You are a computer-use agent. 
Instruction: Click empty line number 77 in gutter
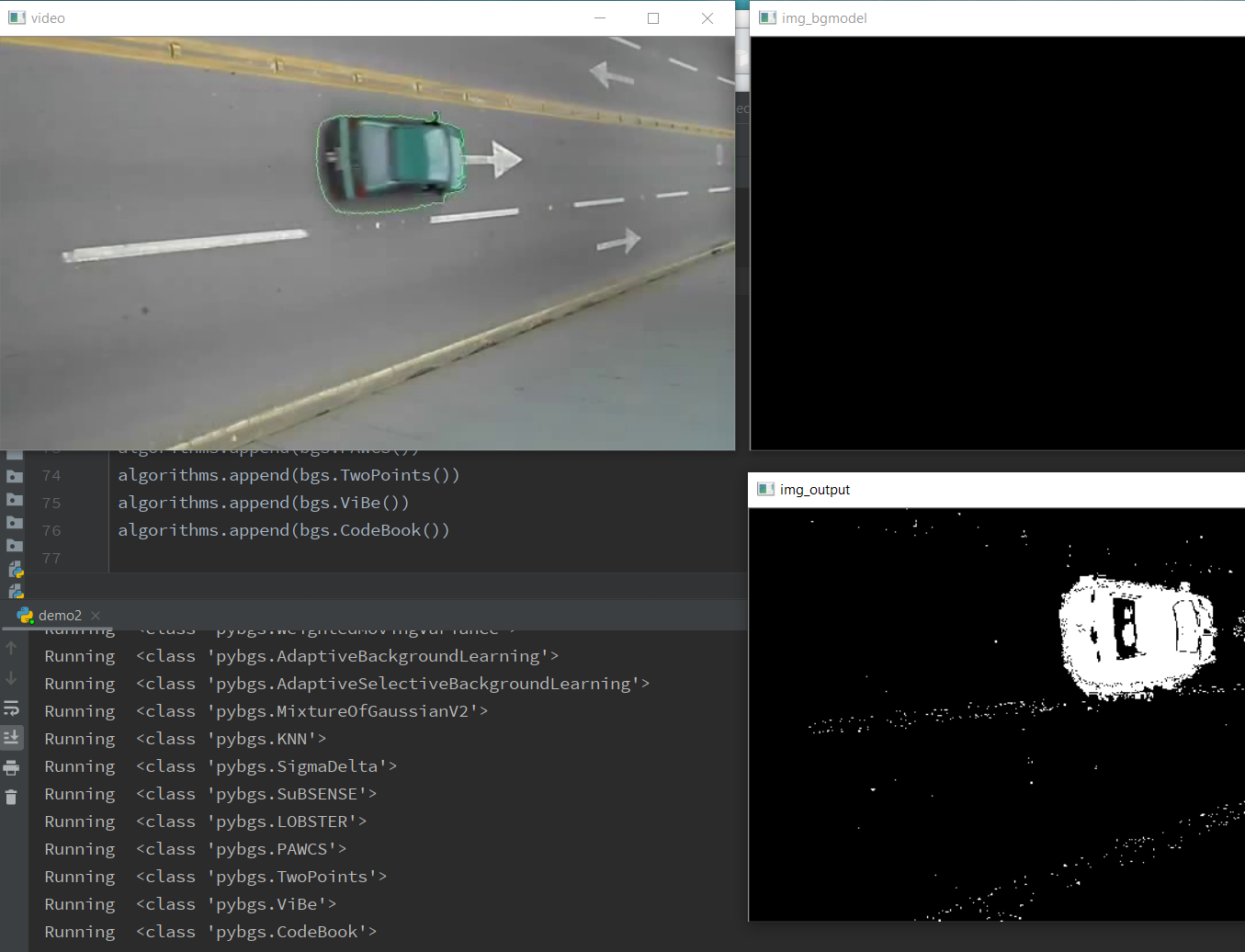click(51, 559)
